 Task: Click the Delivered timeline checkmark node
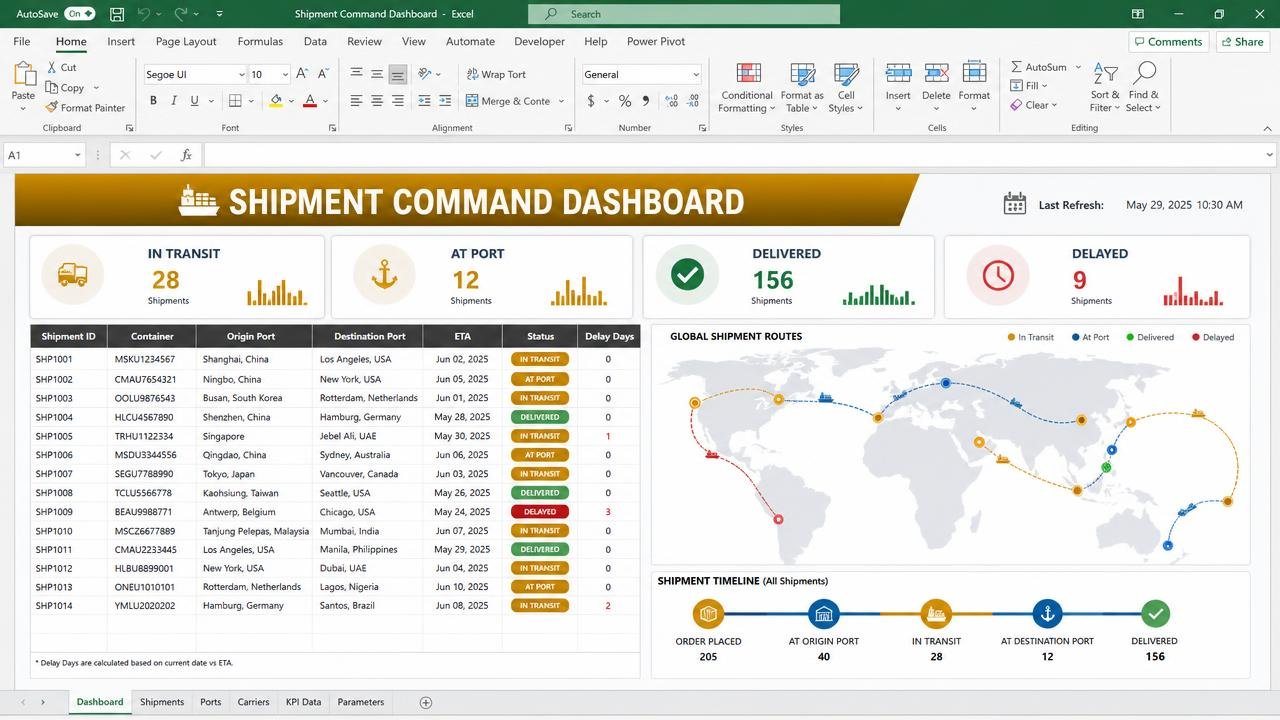pyautogui.click(x=1155, y=614)
